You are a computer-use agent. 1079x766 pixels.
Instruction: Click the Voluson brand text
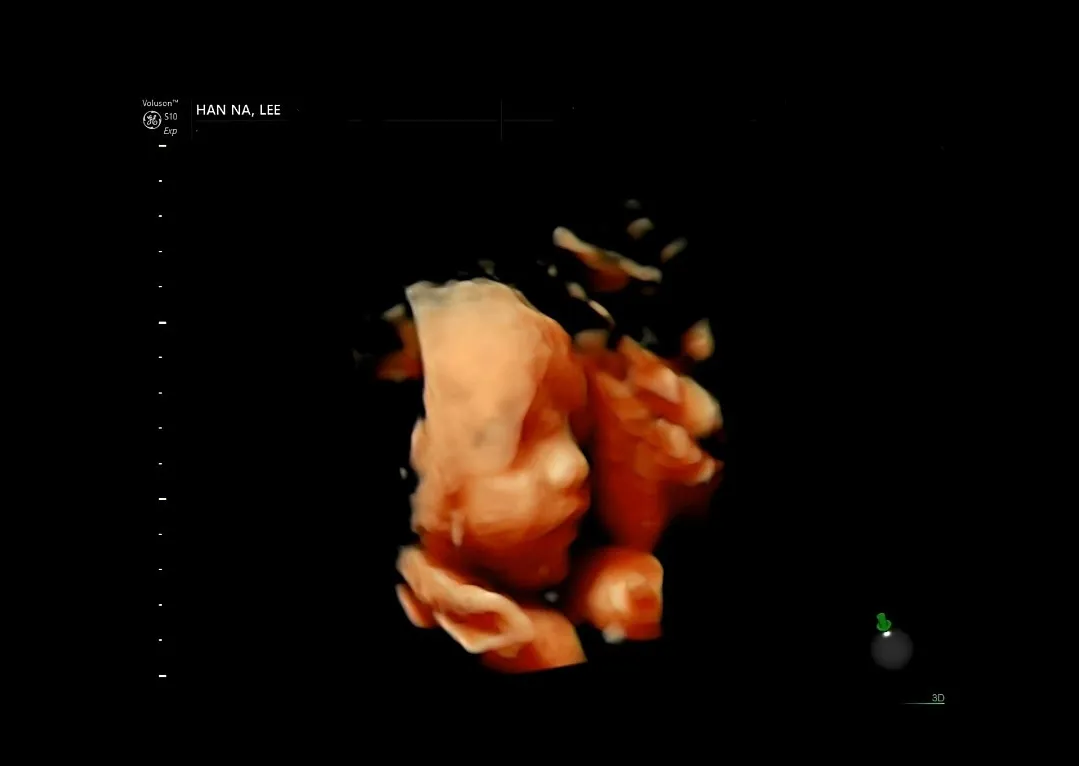coord(160,103)
